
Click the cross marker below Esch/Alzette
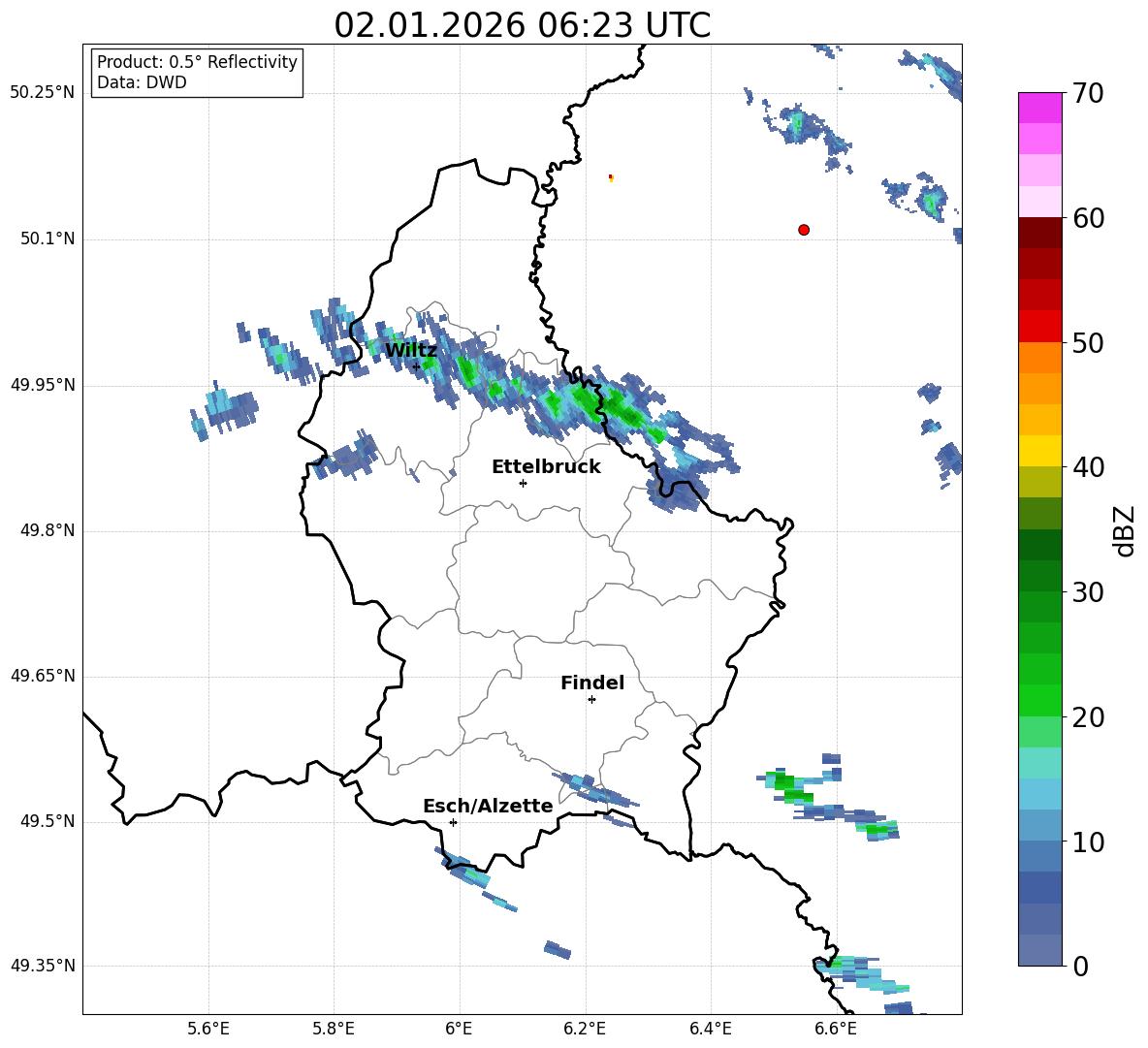click(453, 822)
